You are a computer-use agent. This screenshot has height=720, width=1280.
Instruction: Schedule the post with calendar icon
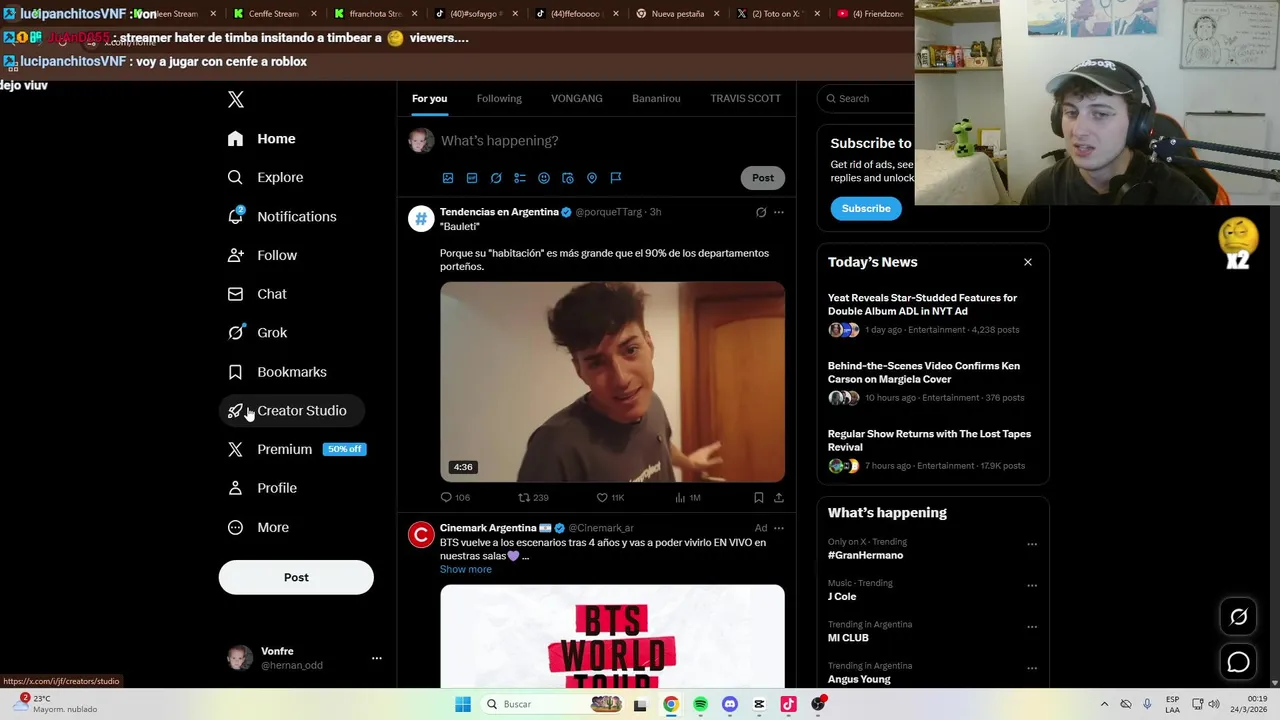click(x=568, y=178)
